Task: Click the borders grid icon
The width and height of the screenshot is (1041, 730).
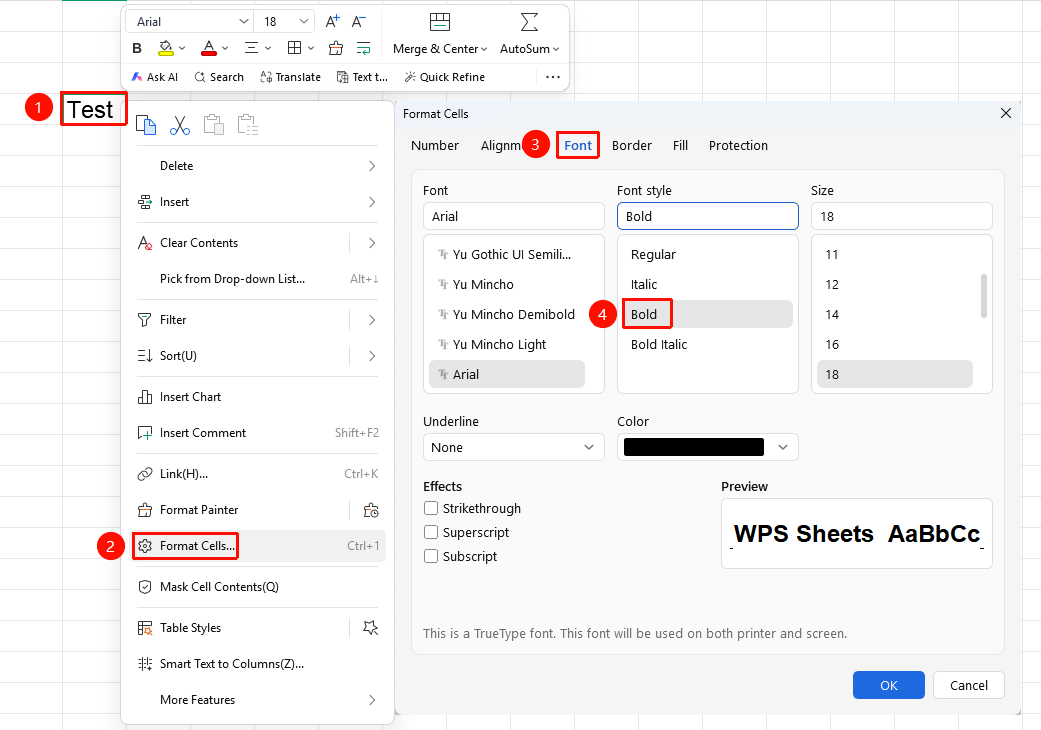Action: (294, 48)
